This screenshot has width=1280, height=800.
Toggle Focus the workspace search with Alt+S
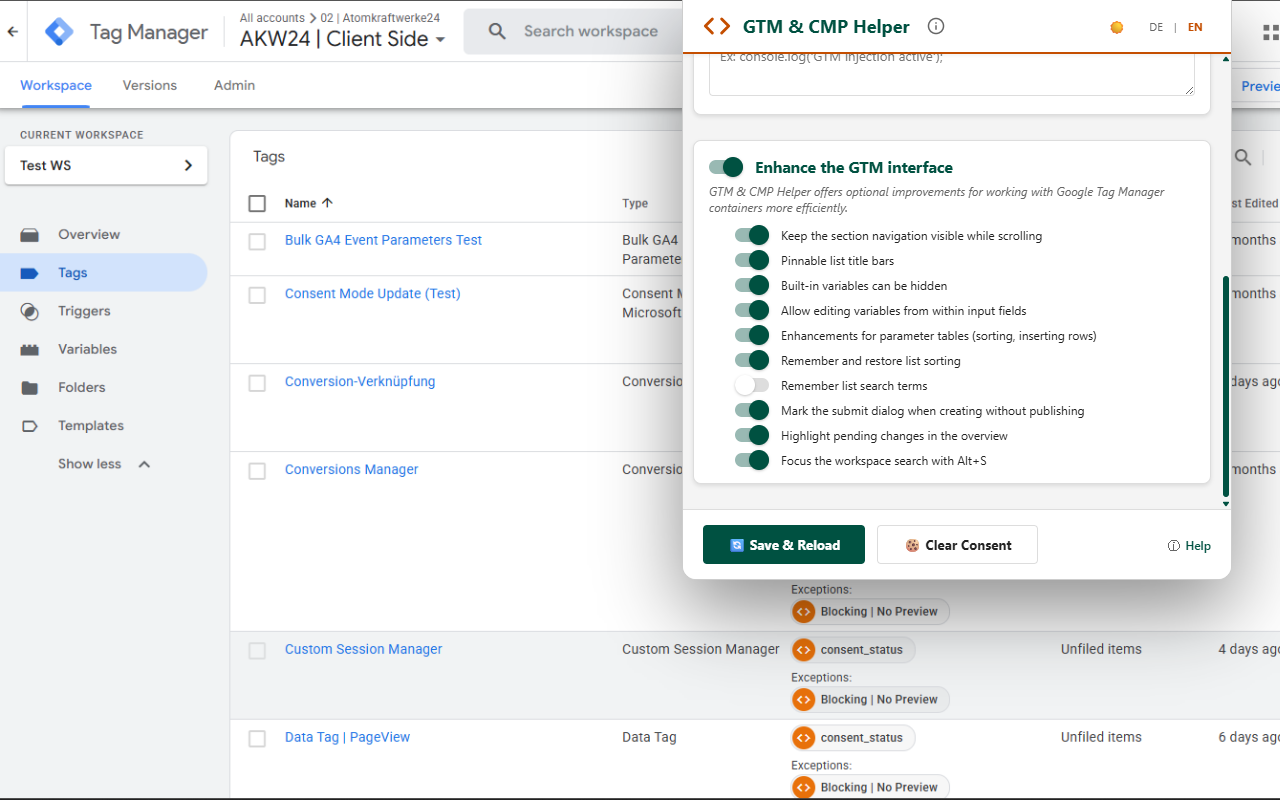752,460
